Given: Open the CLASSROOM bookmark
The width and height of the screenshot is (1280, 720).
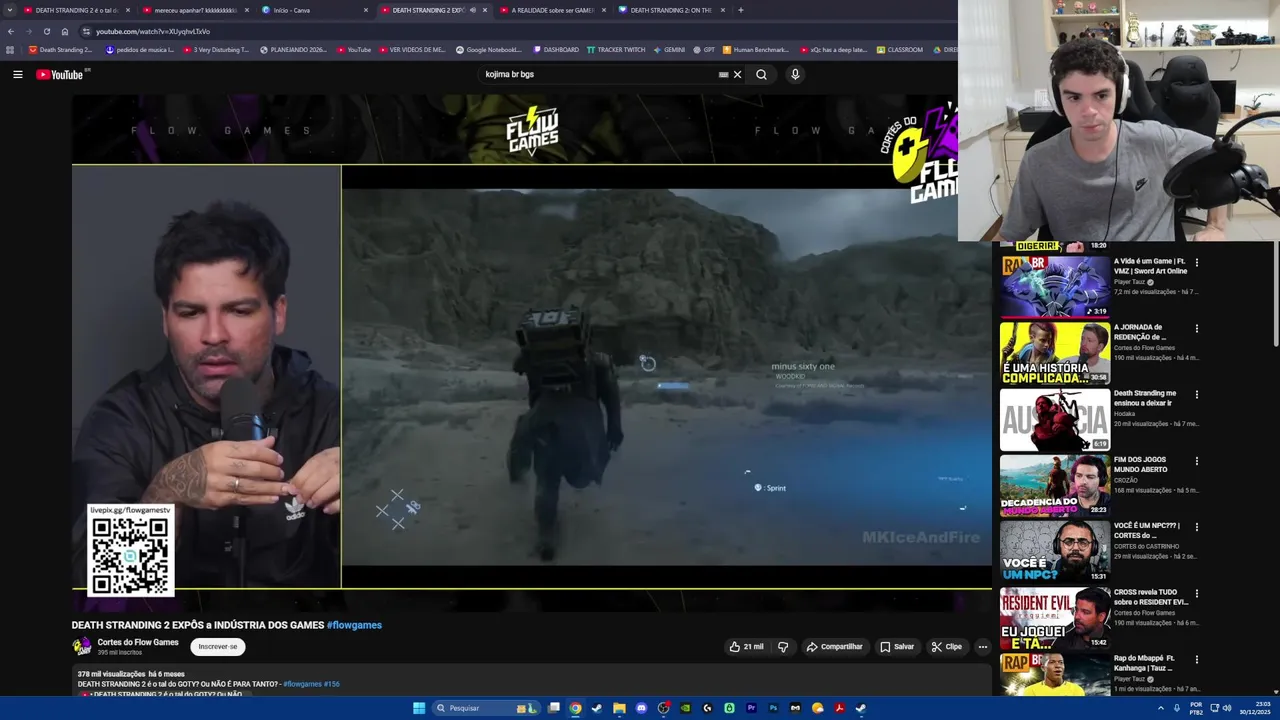Looking at the screenshot, I should [x=899, y=49].
